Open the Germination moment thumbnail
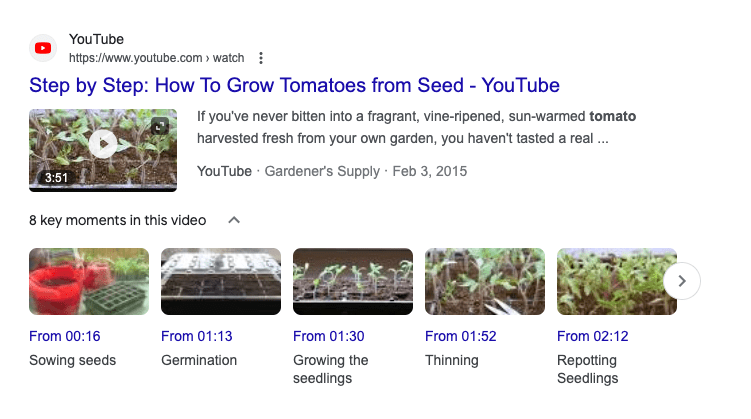Image resolution: width=751 pixels, height=419 pixels. click(221, 282)
